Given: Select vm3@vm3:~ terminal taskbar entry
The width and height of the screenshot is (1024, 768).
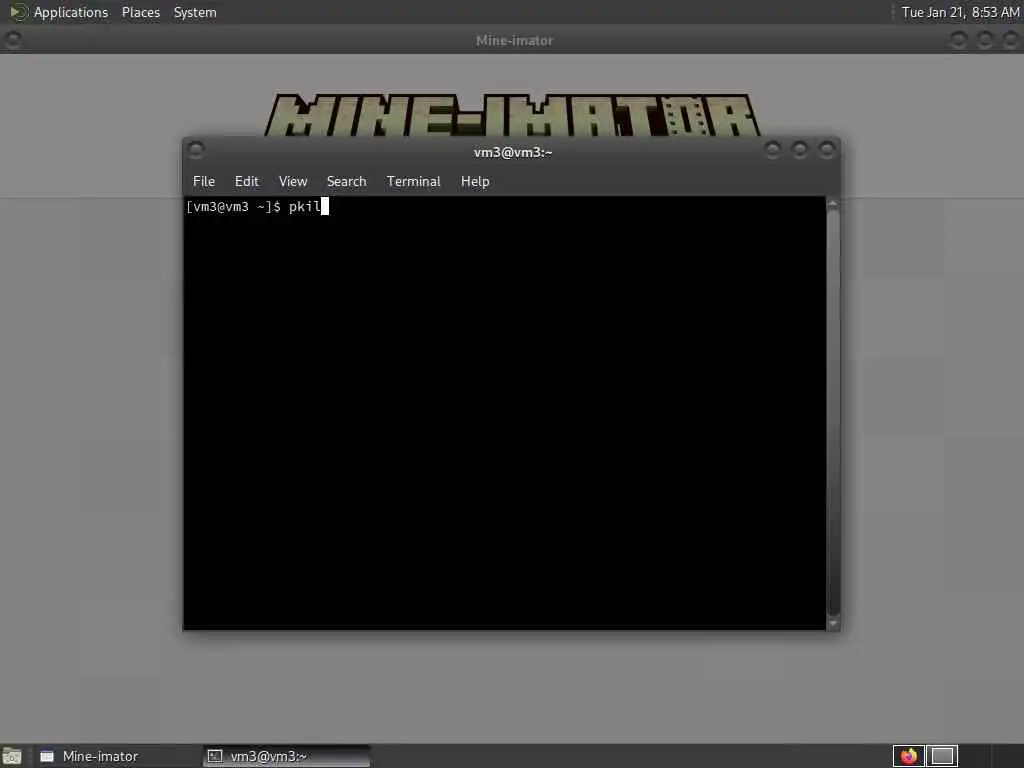Looking at the screenshot, I should click(286, 756).
